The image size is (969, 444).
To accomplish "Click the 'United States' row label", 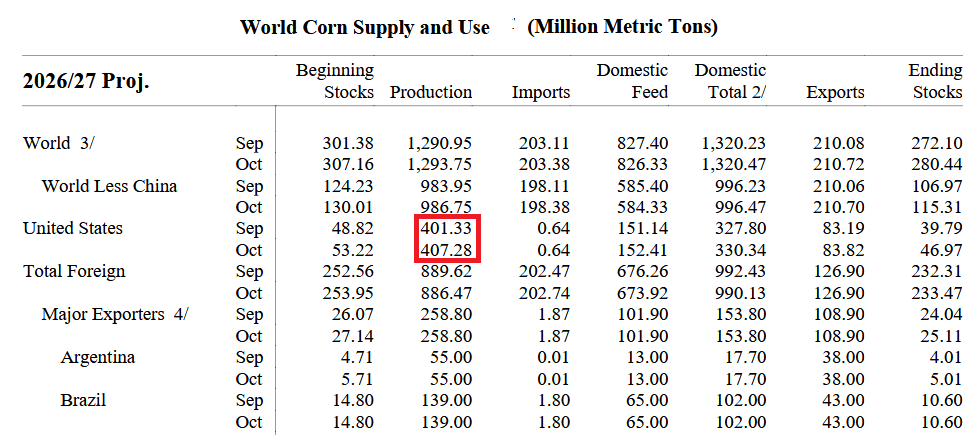I will coord(73,228).
